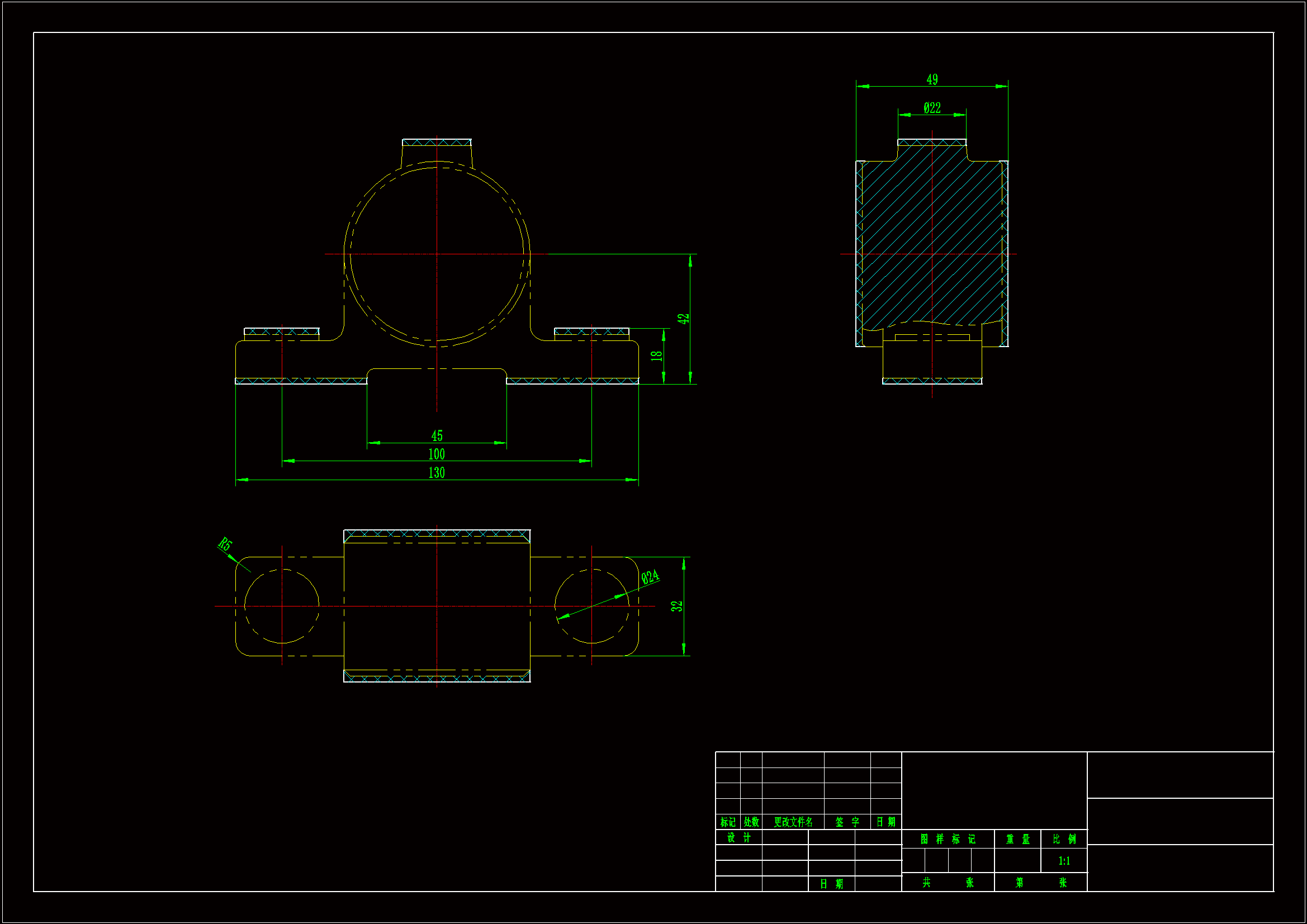1307x924 pixels.
Task: Click the Ø24 hole diameter label
Action: [x=650, y=577]
